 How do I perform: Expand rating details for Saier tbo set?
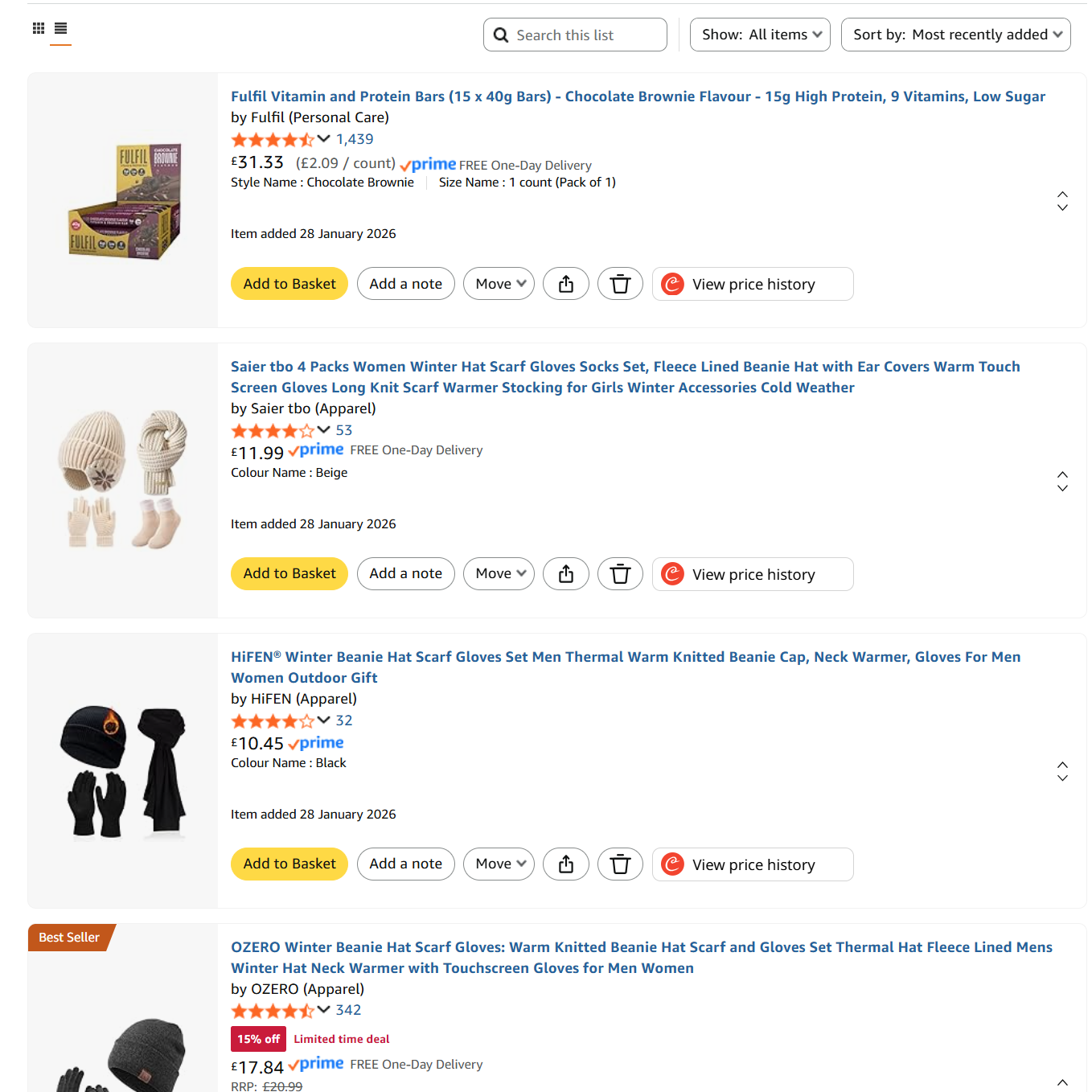click(324, 429)
